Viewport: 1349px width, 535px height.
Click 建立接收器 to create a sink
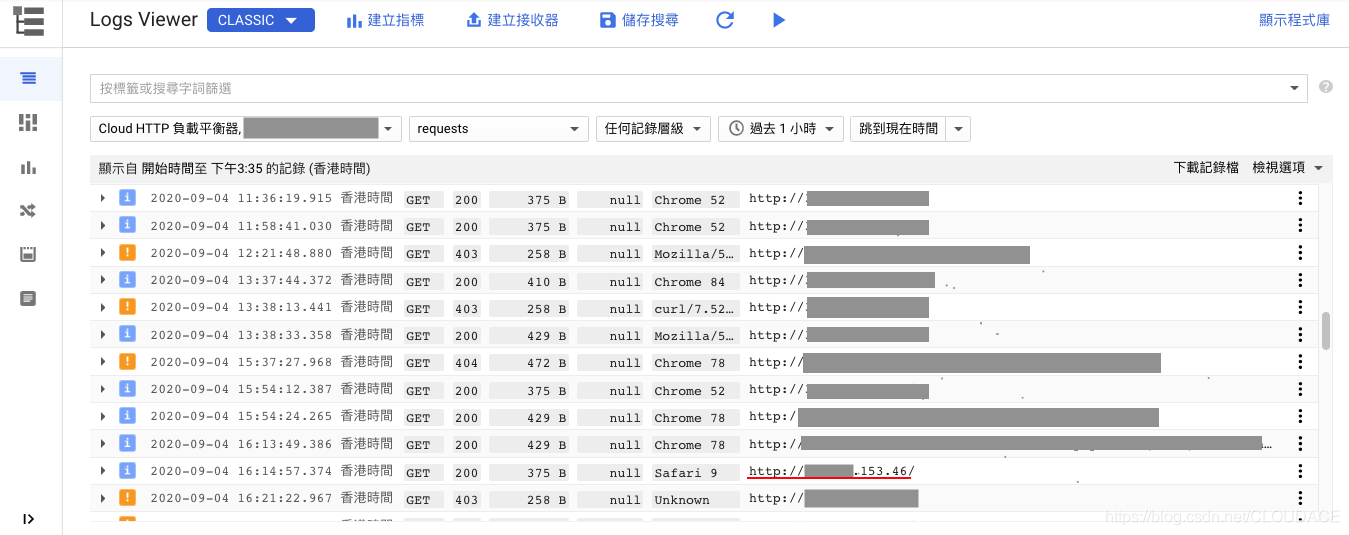pyautogui.click(x=512, y=20)
